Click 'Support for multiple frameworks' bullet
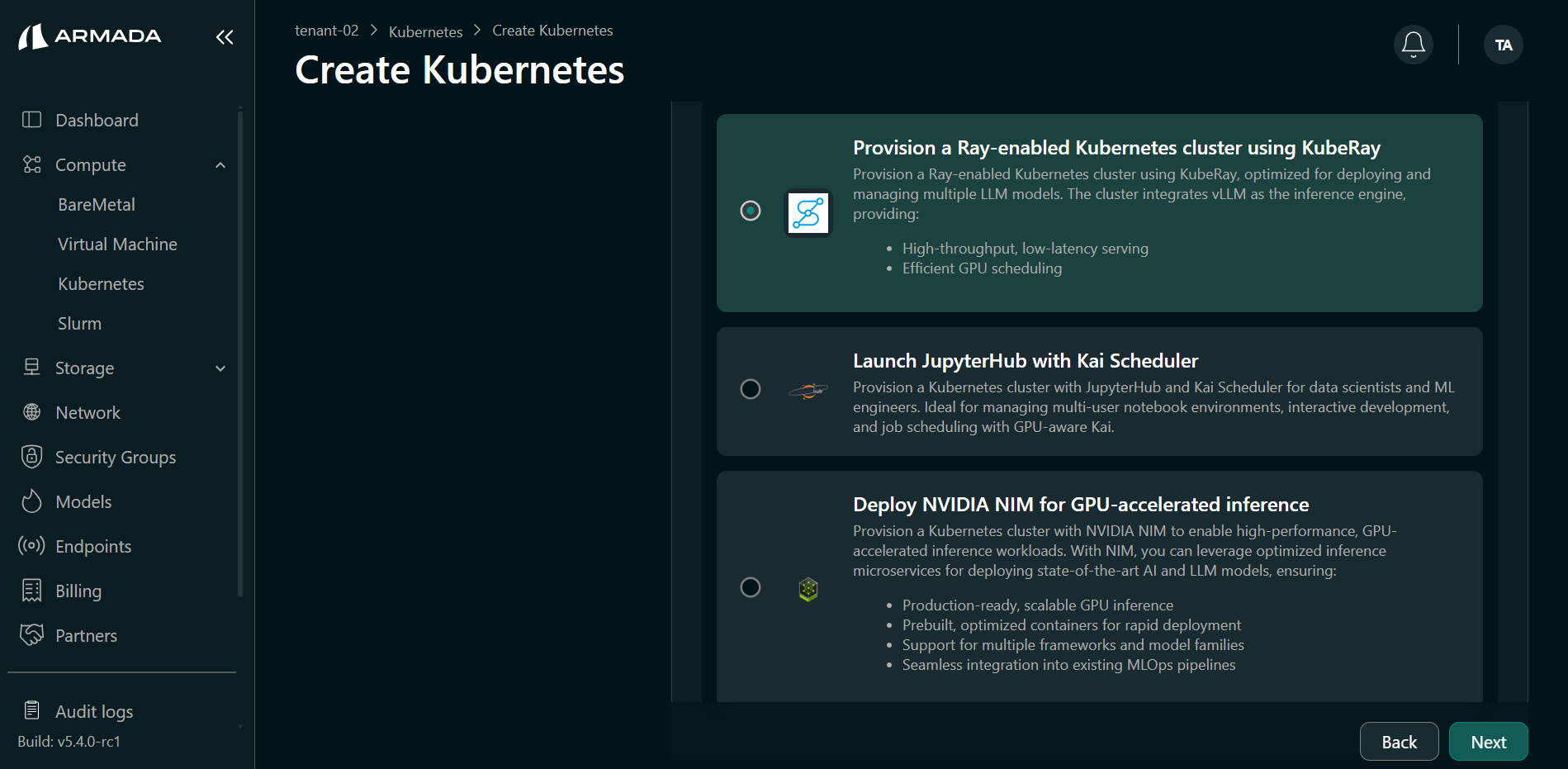 tap(1073, 645)
